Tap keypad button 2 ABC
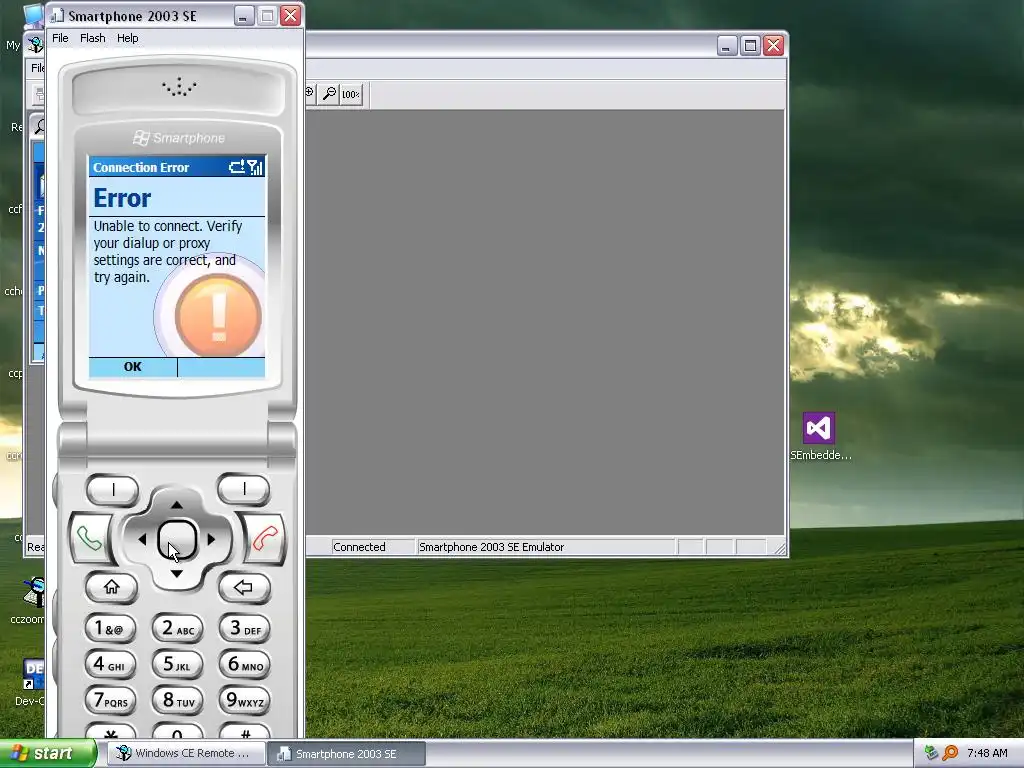The width and height of the screenshot is (1024, 768). click(x=178, y=628)
